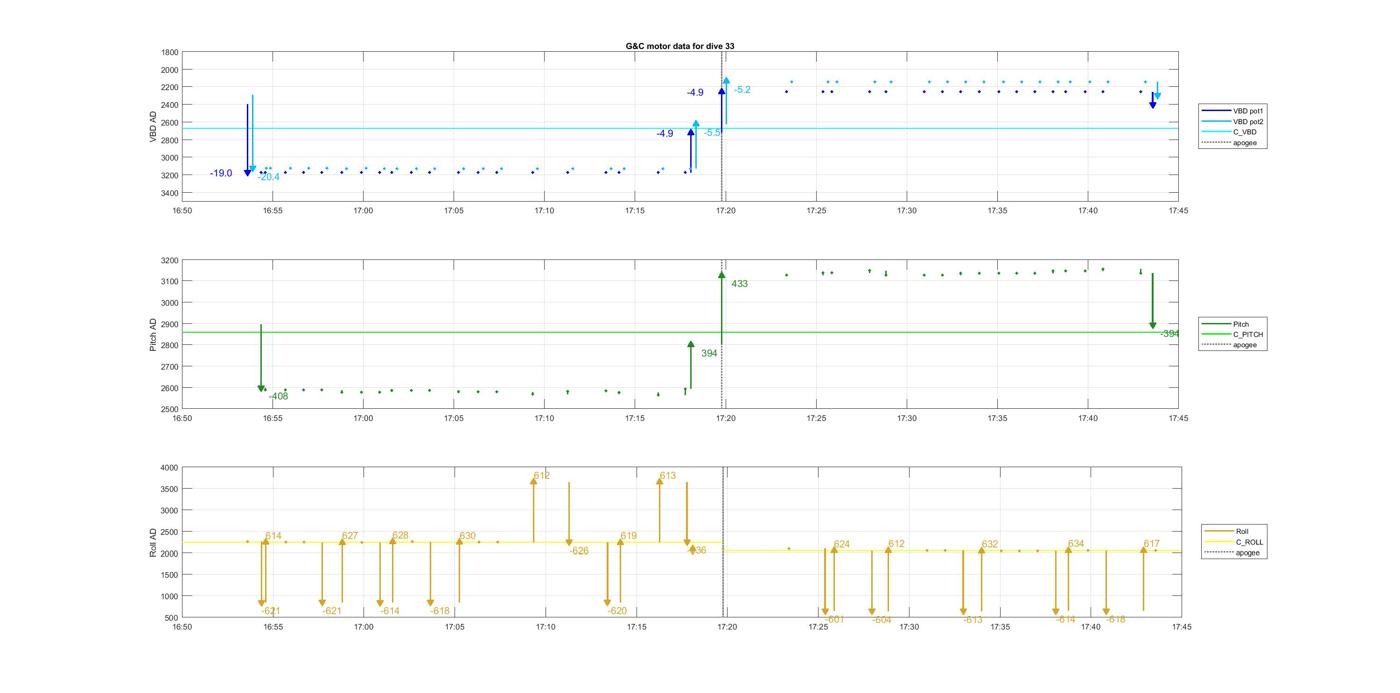Click the -613 roll data label

tap(973, 620)
